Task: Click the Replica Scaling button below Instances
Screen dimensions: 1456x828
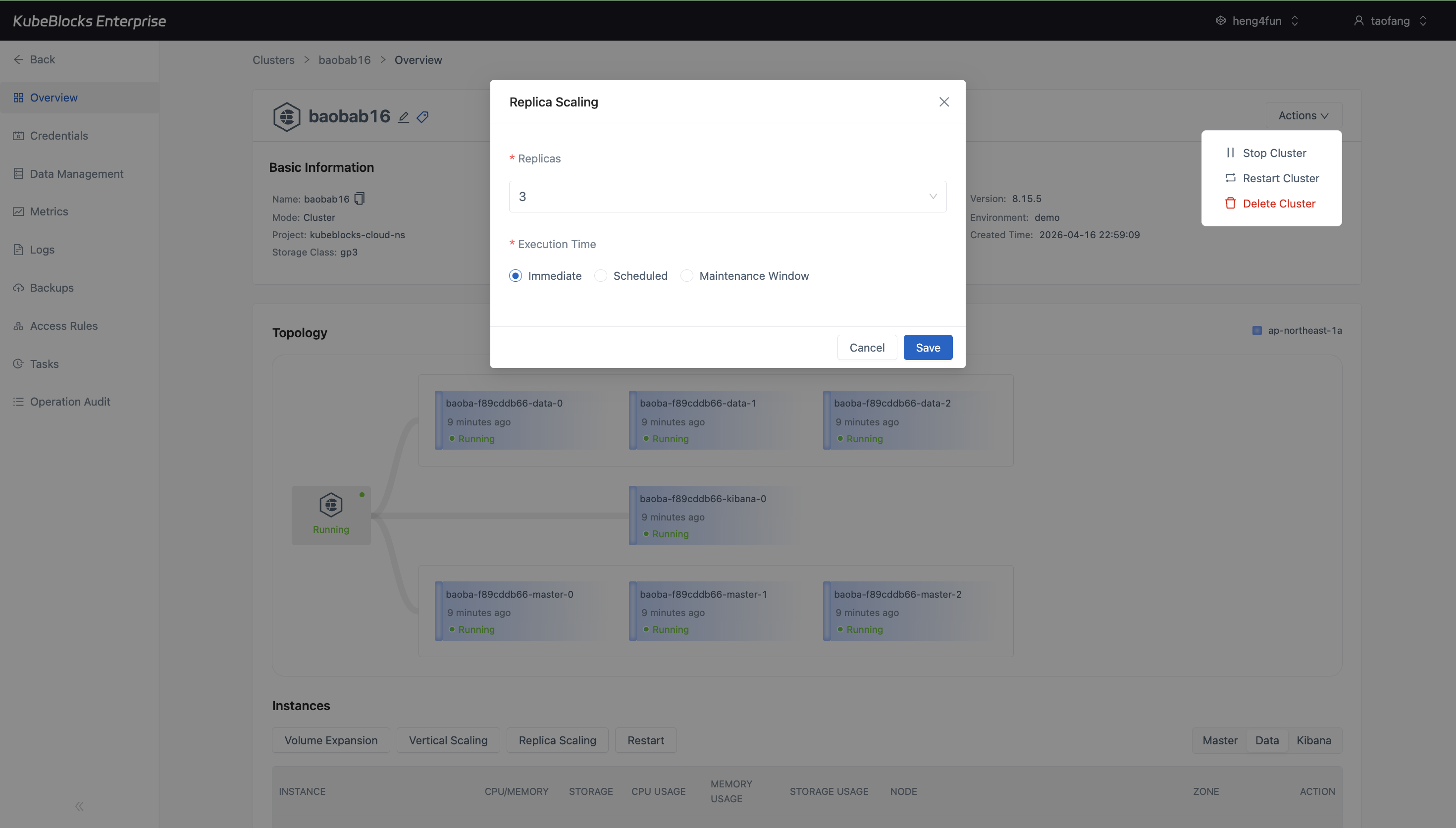Action: pos(557,740)
